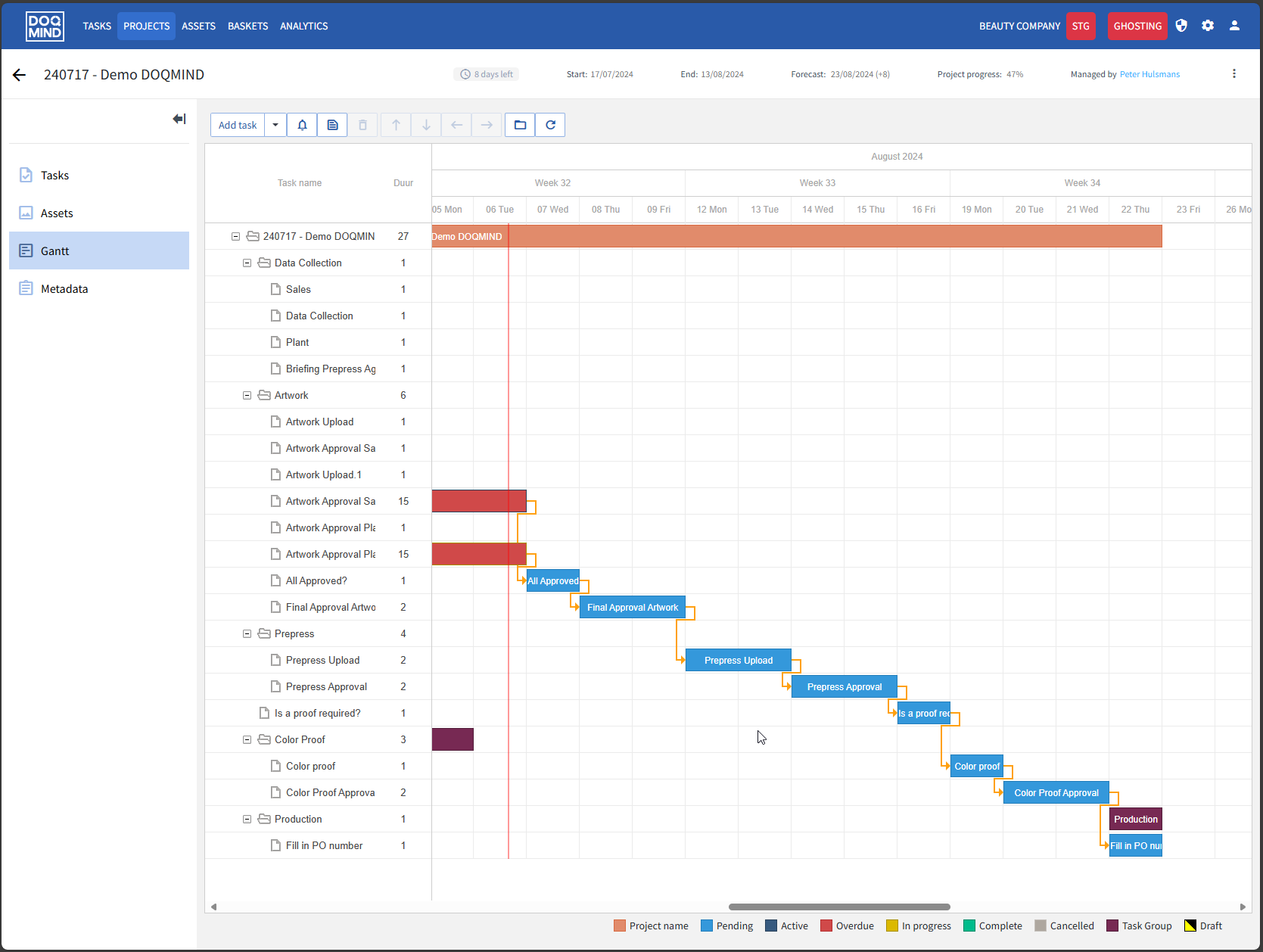Open the settings gear icon
Image resolution: width=1263 pixels, height=952 pixels.
coord(1208,26)
